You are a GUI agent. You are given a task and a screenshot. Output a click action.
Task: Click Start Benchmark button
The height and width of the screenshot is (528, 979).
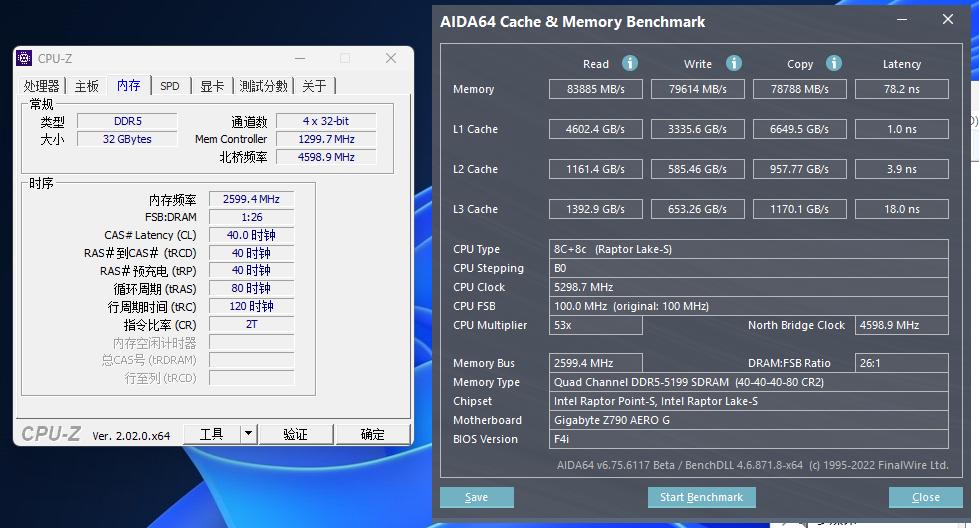[702, 497]
